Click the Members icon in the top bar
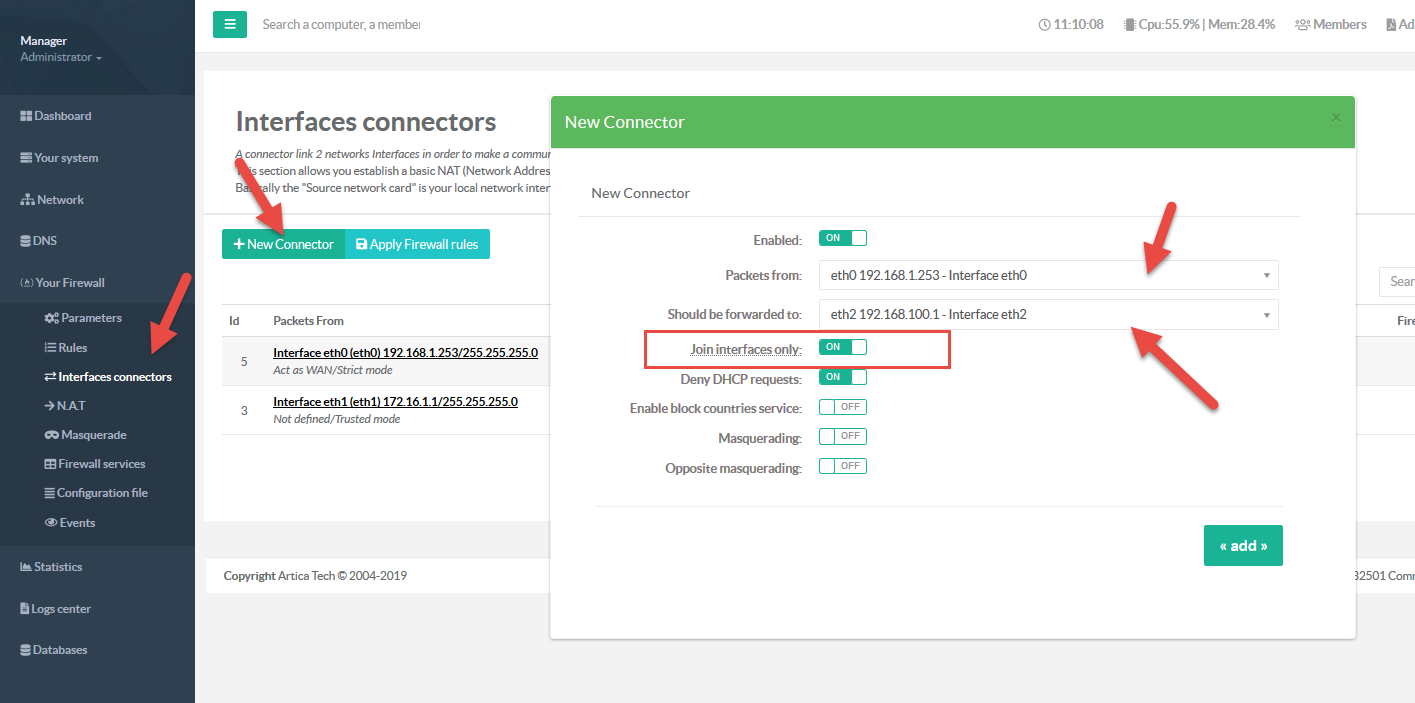 [x=1302, y=24]
